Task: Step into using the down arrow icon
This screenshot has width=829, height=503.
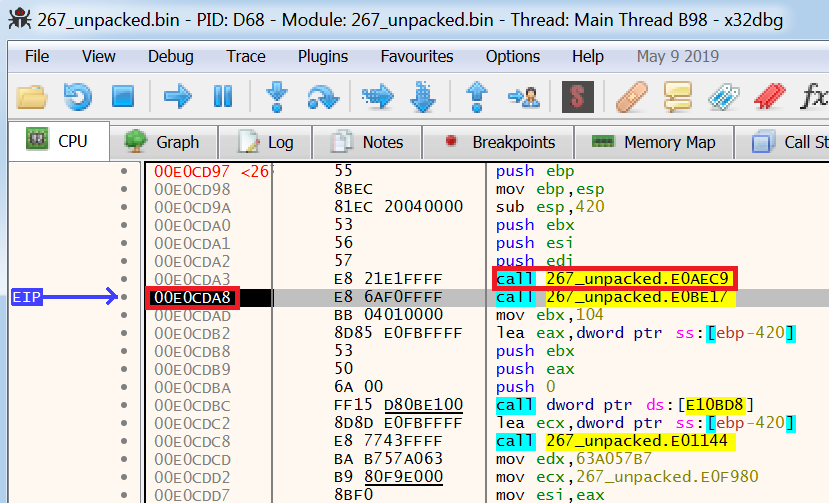Action: point(277,97)
